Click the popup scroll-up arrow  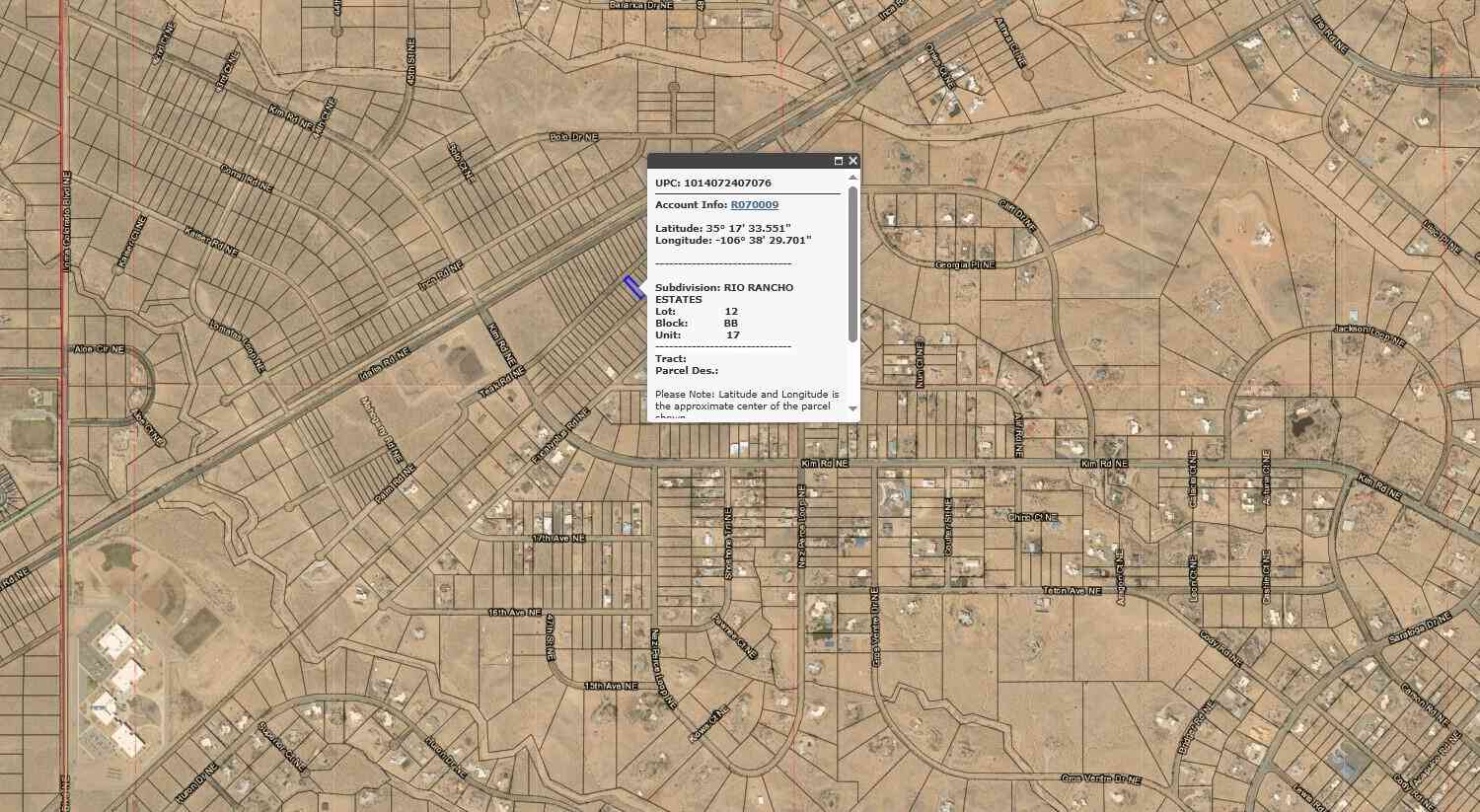click(853, 178)
